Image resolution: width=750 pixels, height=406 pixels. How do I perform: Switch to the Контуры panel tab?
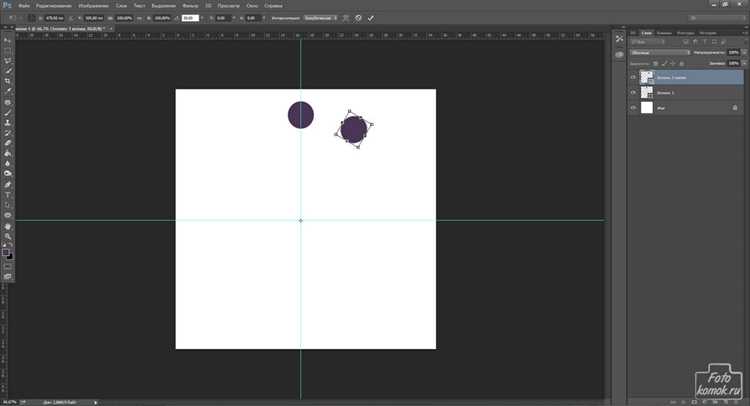click(x=685, y=33)
